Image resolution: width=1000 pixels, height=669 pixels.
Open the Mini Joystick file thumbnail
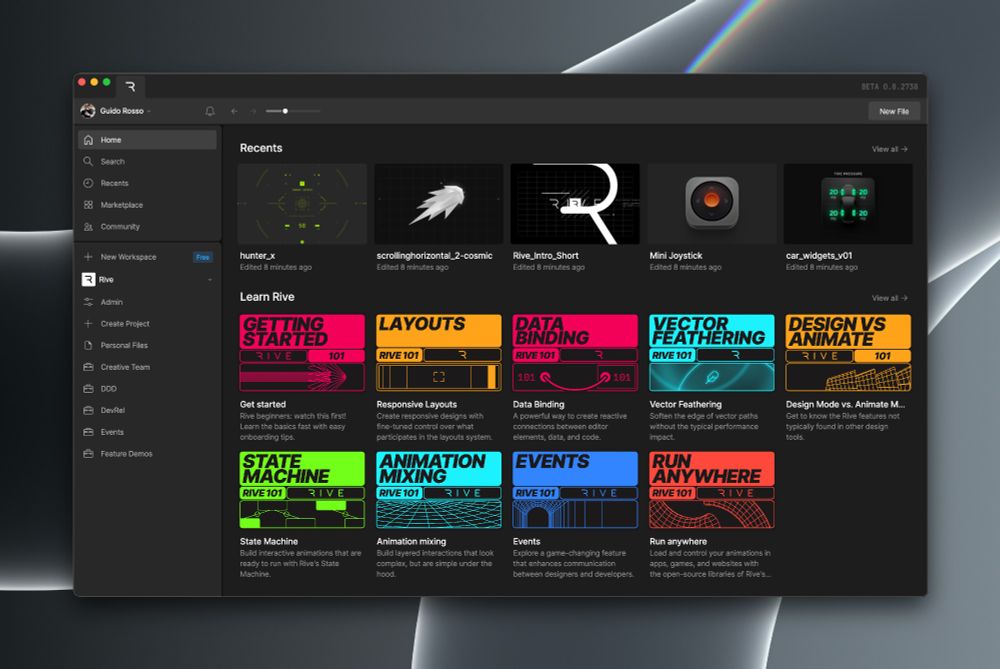click(x=712, y=204)
